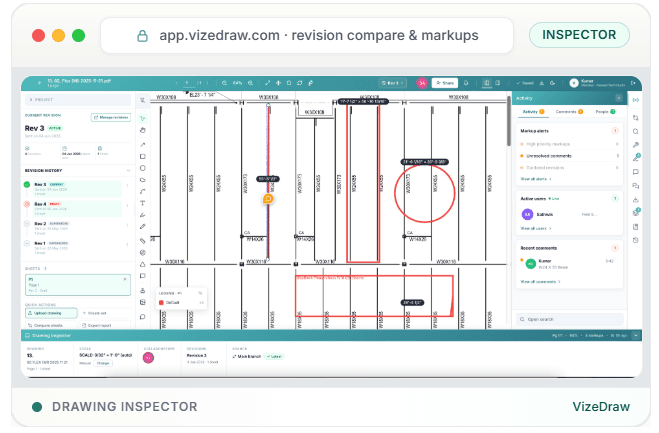The width and height of the screenshot is (659, 433).
Task: Select the cloud markup tool
Action: (142, 180)
